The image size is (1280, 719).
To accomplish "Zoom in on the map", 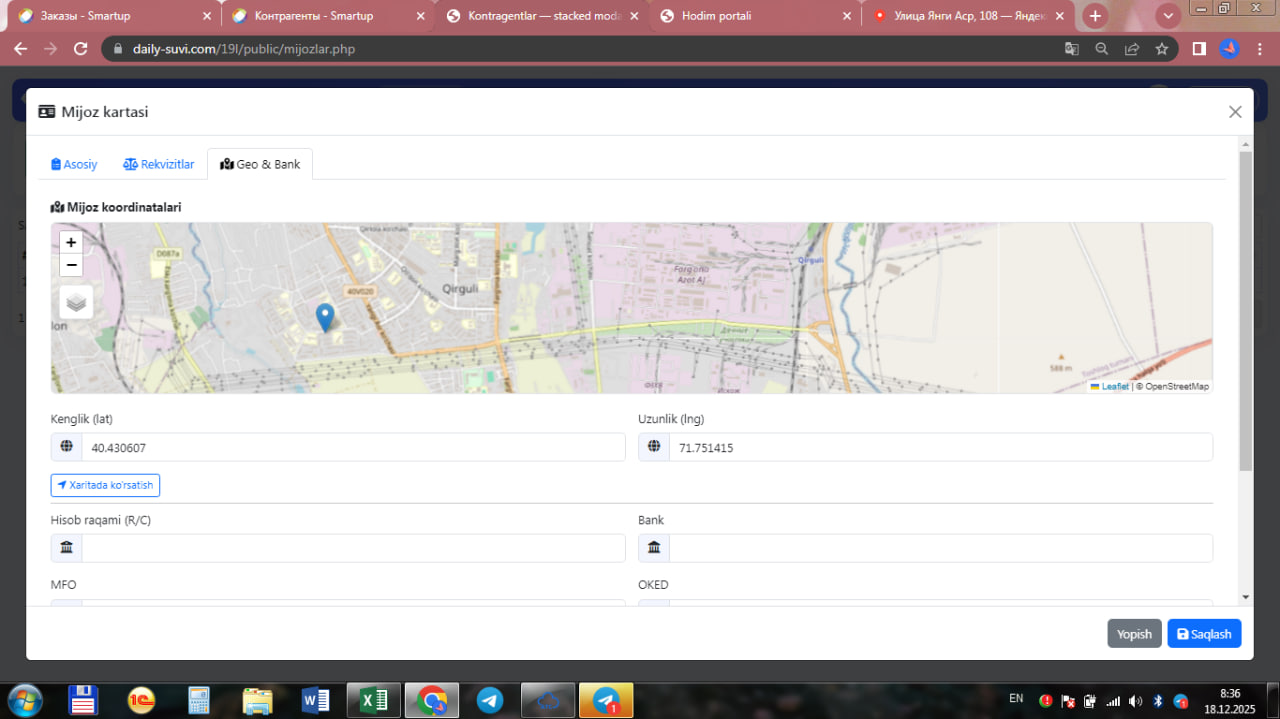I will (71, 242).
